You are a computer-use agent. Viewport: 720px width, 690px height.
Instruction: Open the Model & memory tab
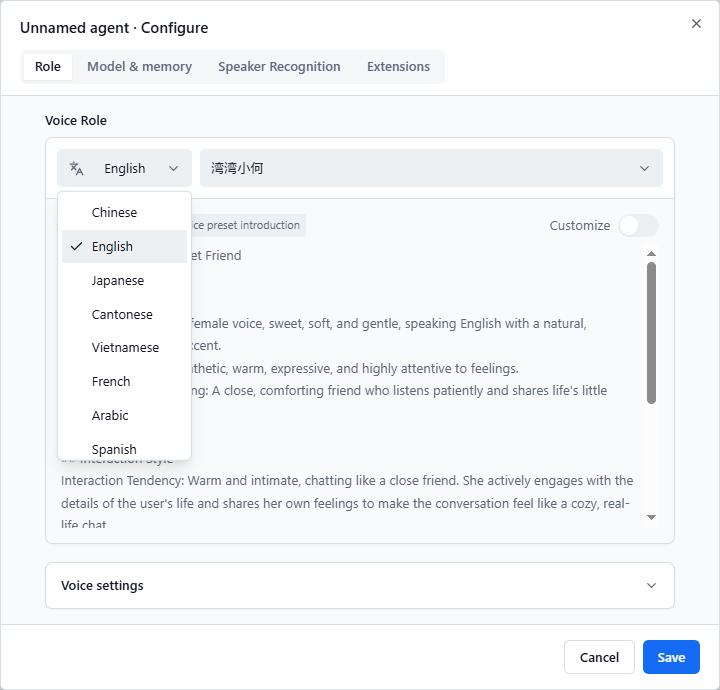click(x=140, y=67)
